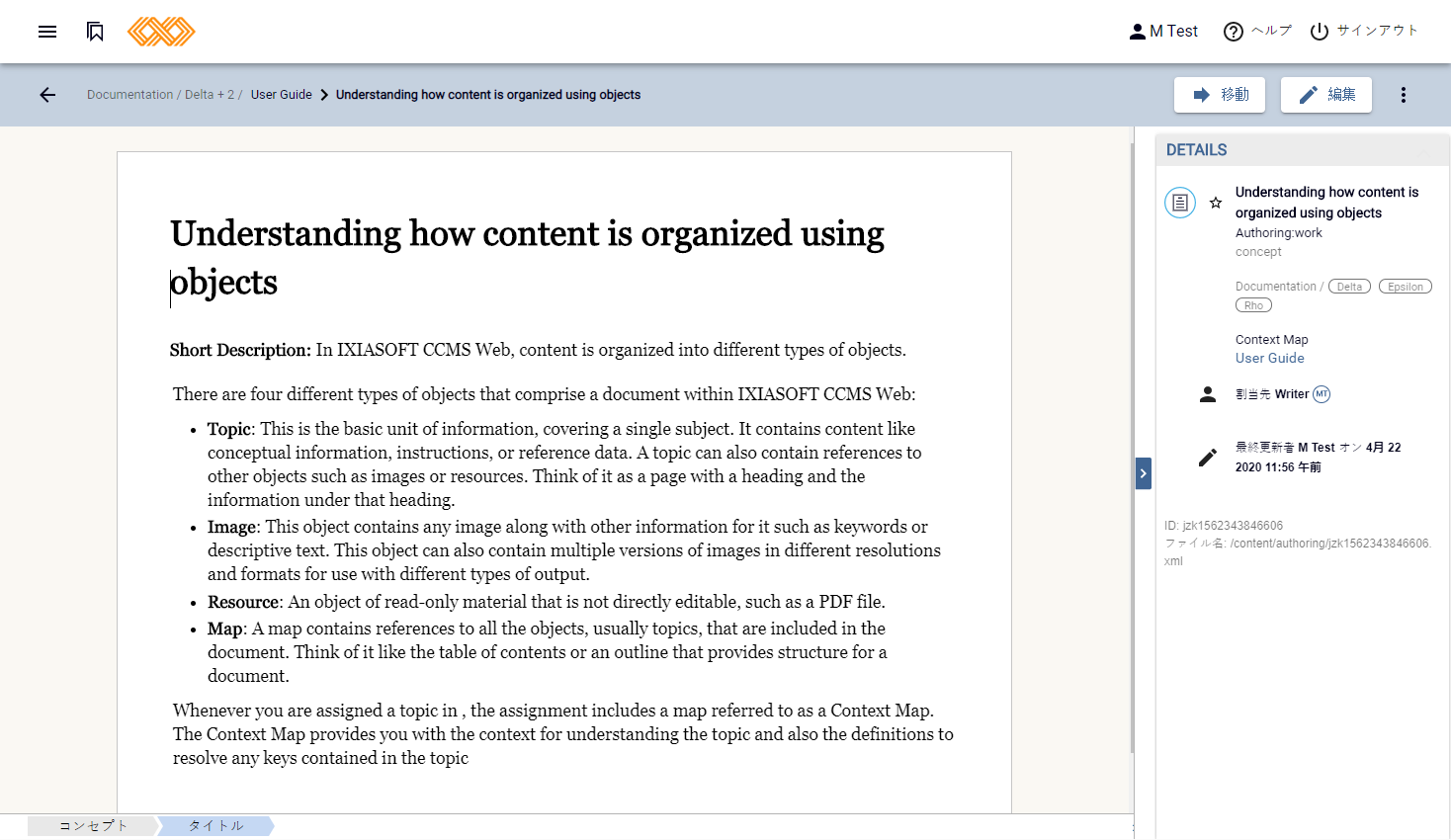
Task: Click サインアウト to sign out
Action: (x=1364, y=32)
